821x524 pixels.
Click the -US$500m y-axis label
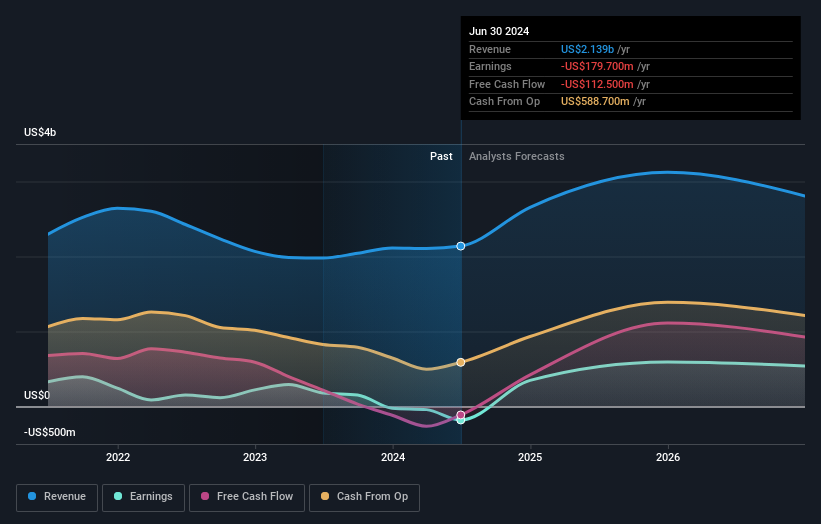coord(50,432)
